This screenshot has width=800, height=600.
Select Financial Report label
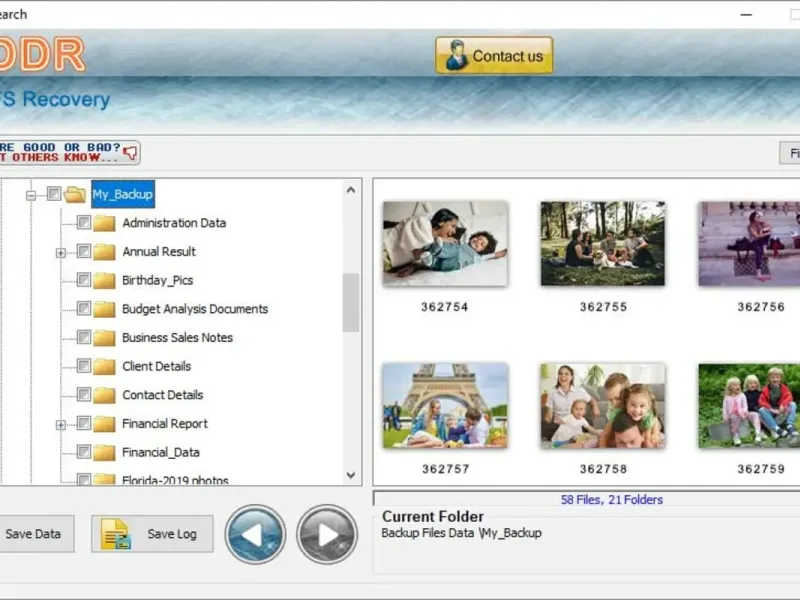click(x=165, y=423)
